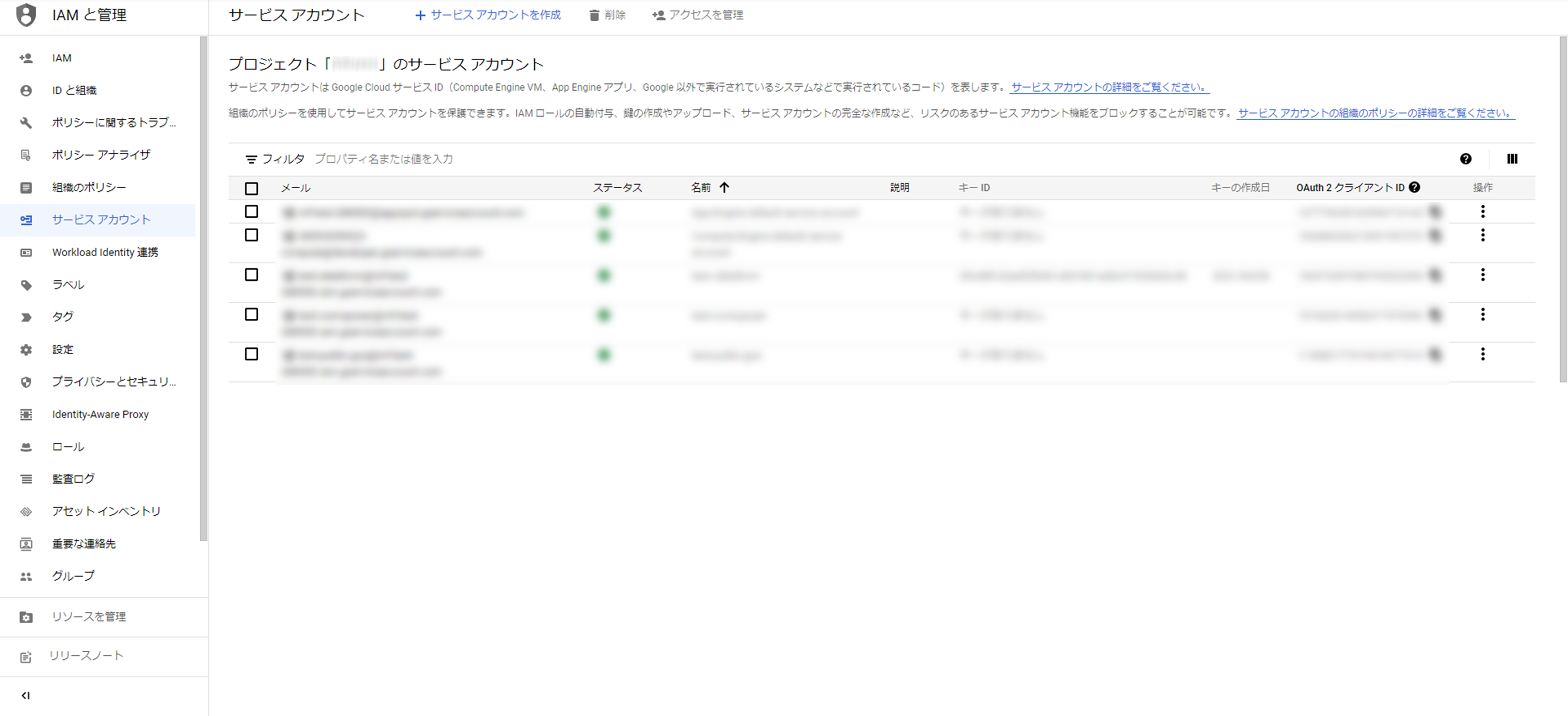The image size is (1568, 716).
Task: Click サービス アカウントを作成
Action: pyautogui.click(x=488, y=15)
